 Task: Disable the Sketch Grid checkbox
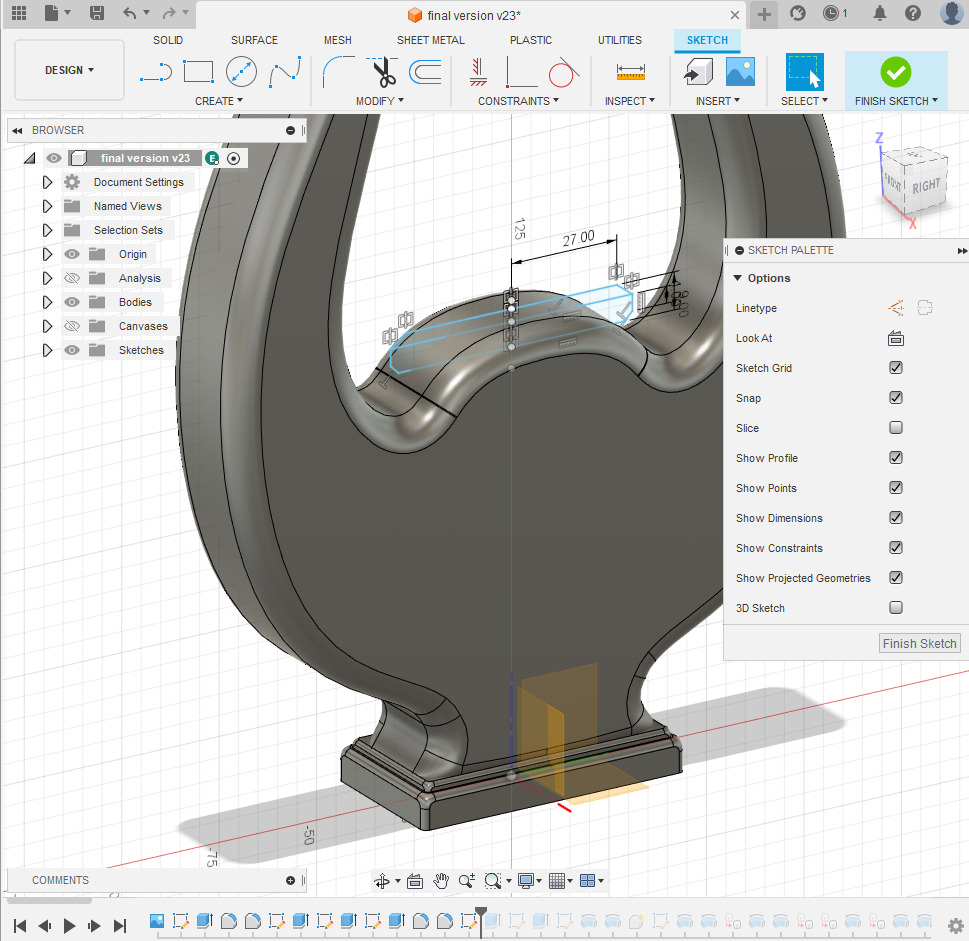point(896,368)
